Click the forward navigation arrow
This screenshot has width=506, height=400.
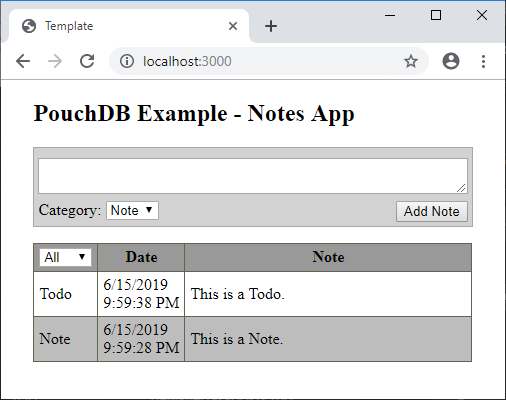[55, 61]
